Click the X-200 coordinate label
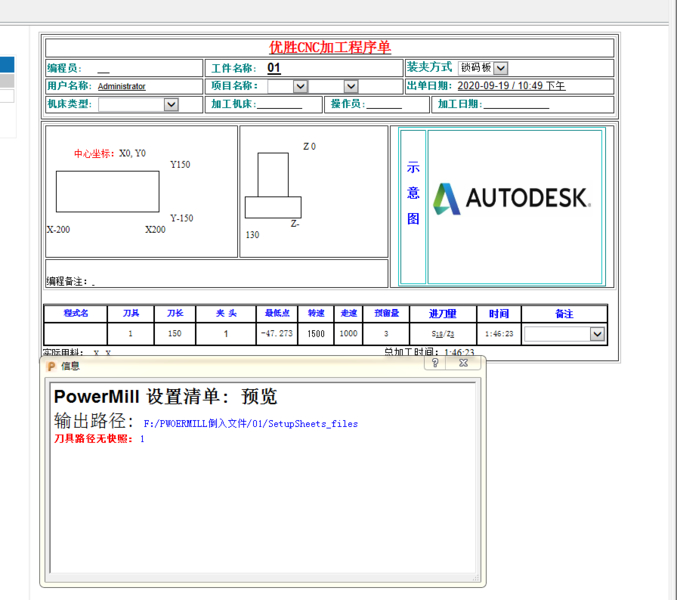677x600 pixels. [58, 230]
